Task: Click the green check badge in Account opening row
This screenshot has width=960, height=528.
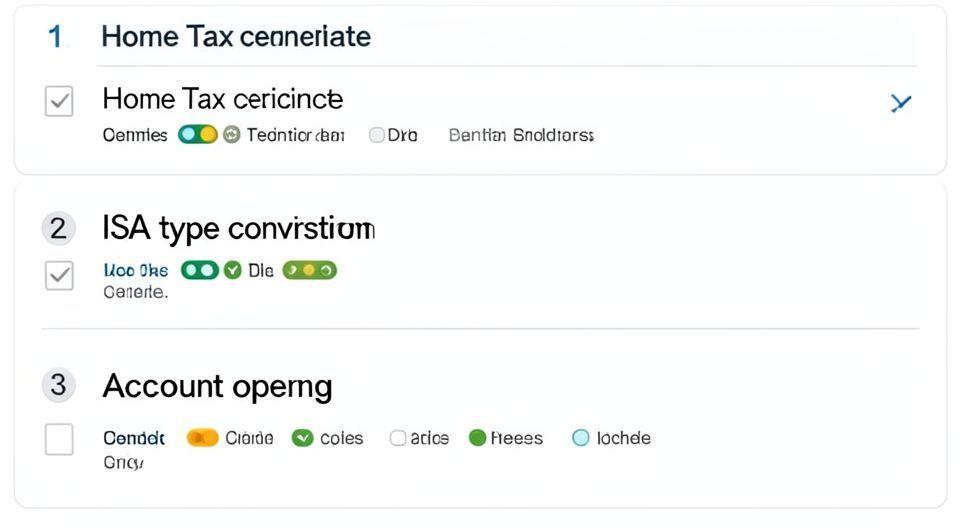Action: tap(303, 438)
